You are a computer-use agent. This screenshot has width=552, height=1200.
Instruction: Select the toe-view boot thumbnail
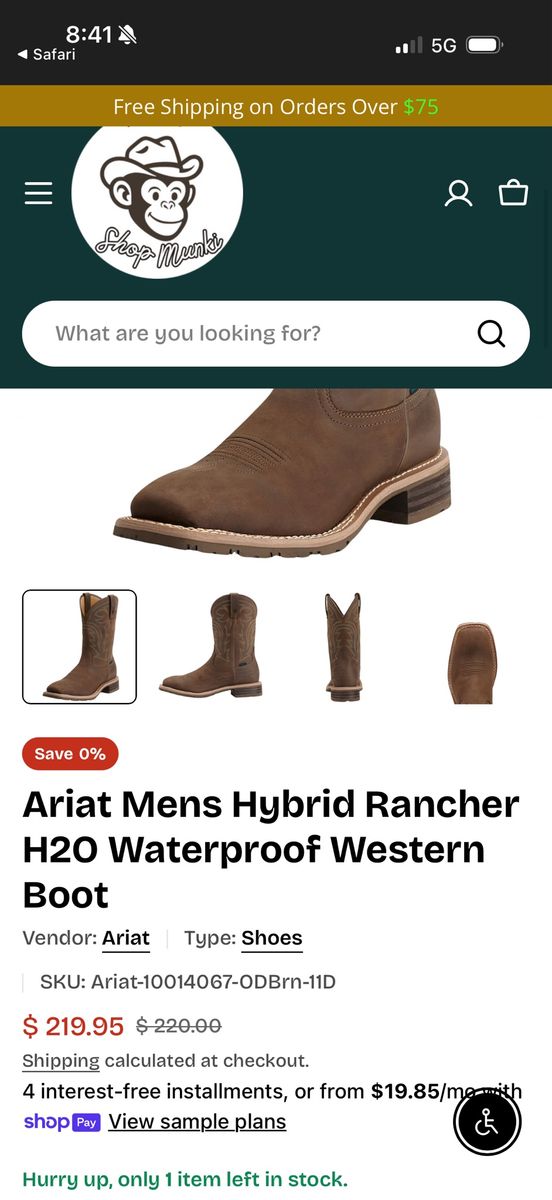[x=473, y=662]
